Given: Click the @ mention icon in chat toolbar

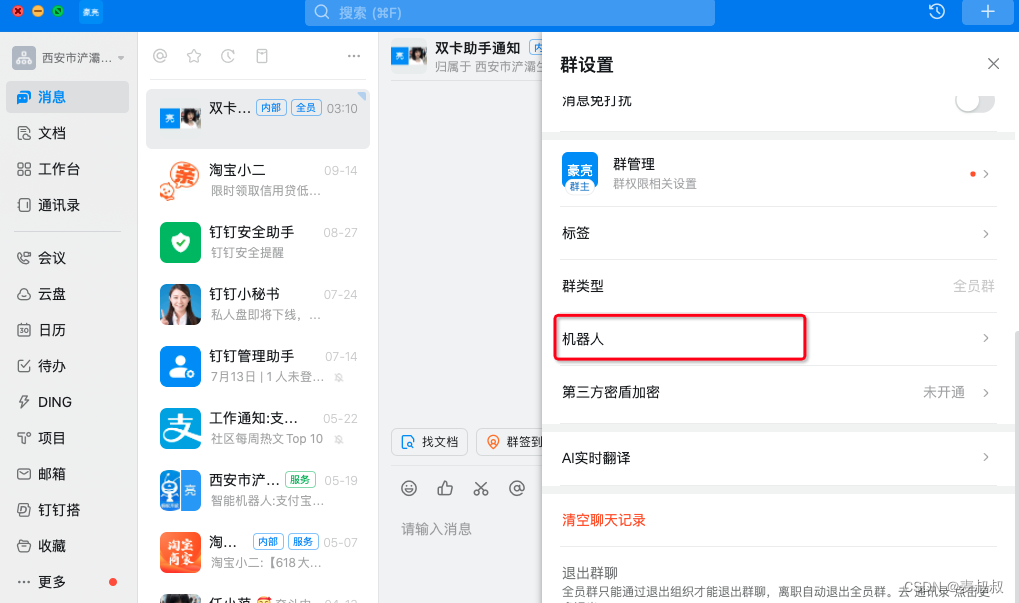Looking at the screenshot, I should click(517, 489).
